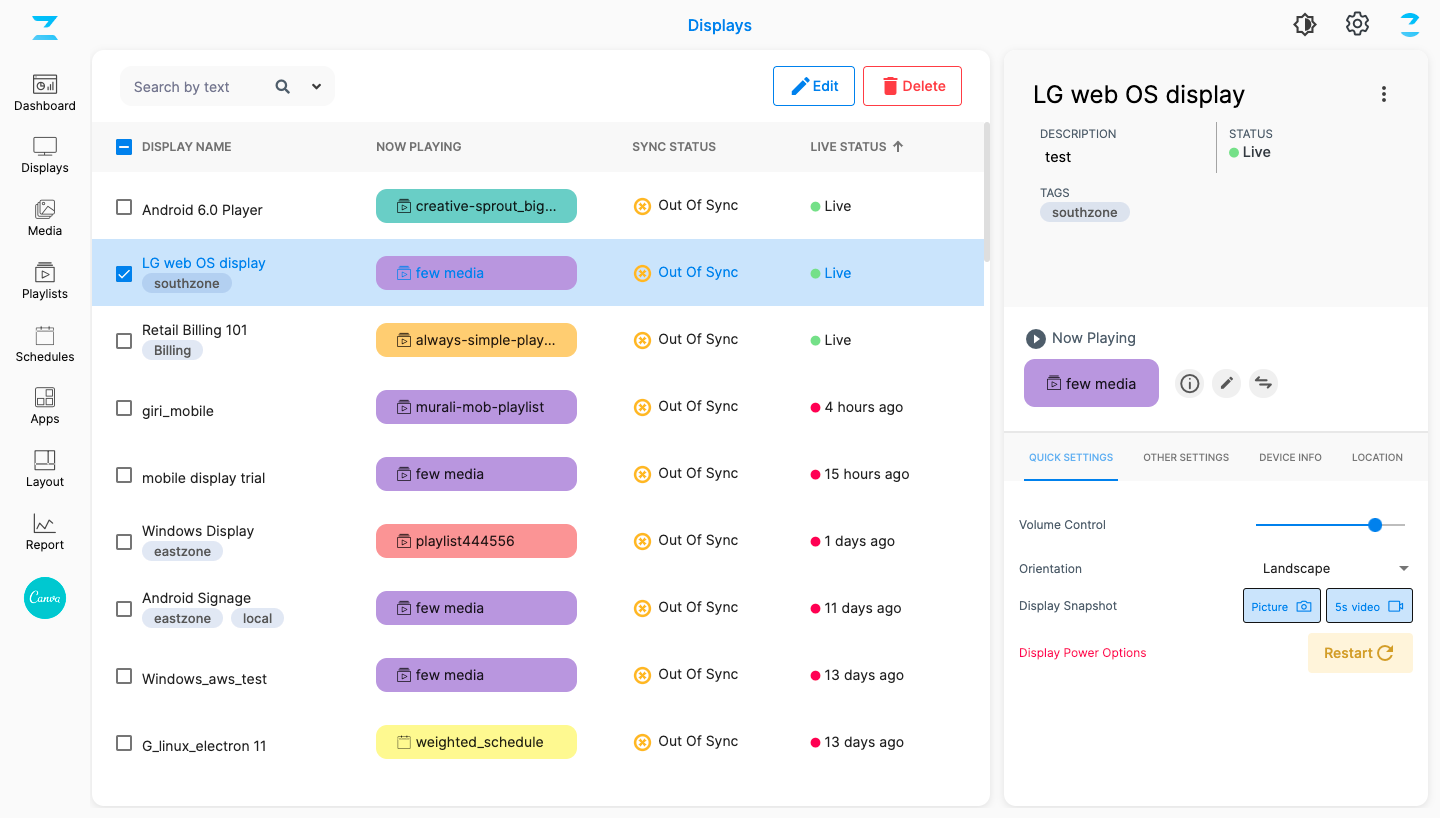Image resolution: width=1440 pixels, height=818 pixels.
Task: Click the Edit button
Action: tap(814, 86)
